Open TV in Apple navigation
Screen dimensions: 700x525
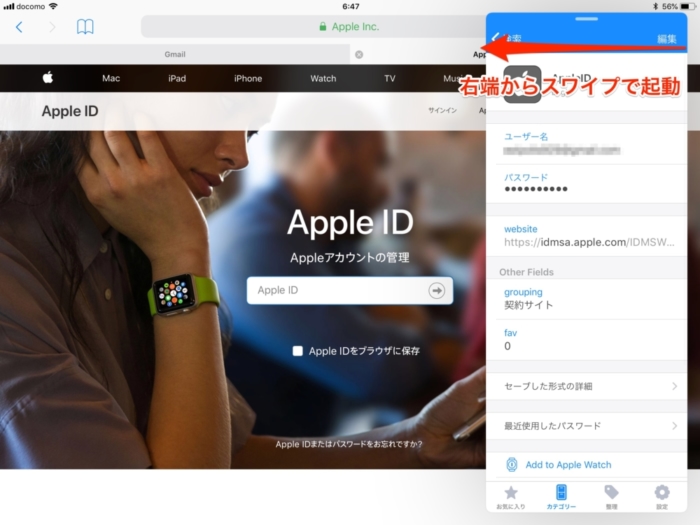(390, 79)
